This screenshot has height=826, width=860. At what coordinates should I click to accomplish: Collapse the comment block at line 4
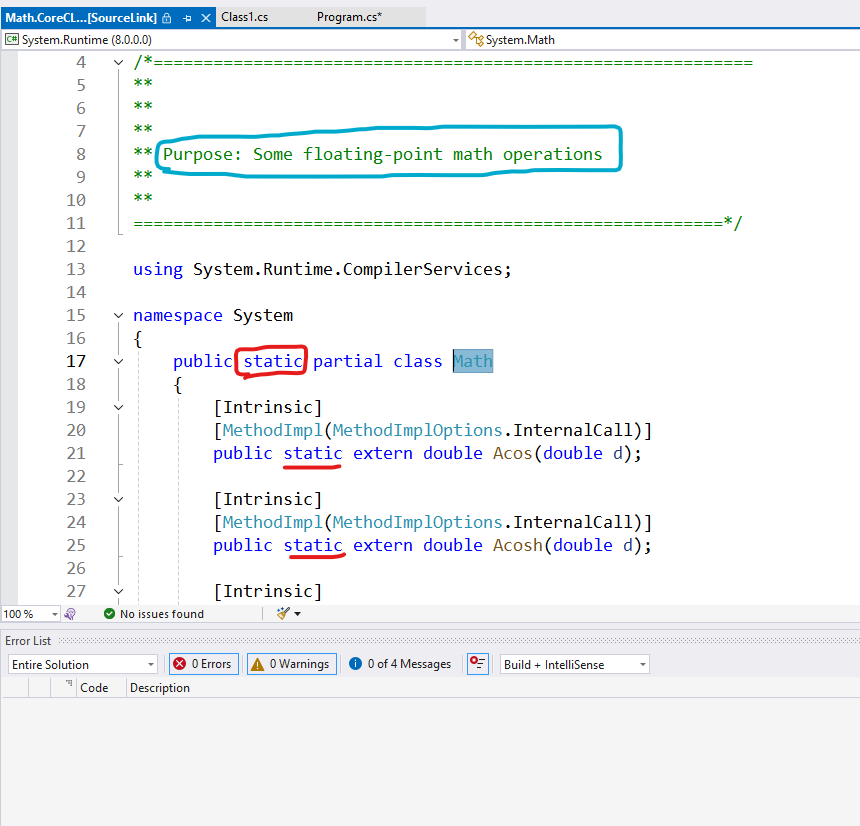118,63
